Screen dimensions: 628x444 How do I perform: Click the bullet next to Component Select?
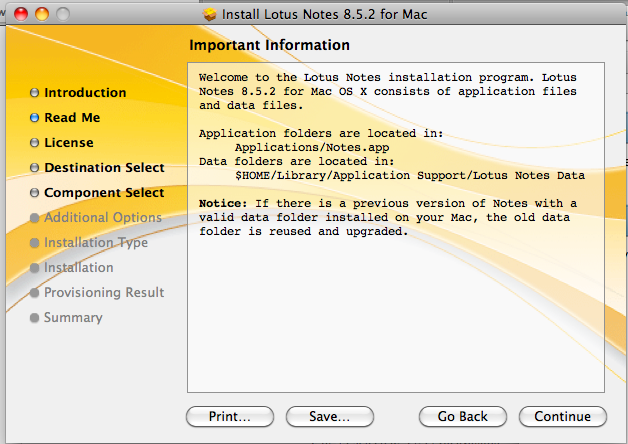[x=34, y=193]
